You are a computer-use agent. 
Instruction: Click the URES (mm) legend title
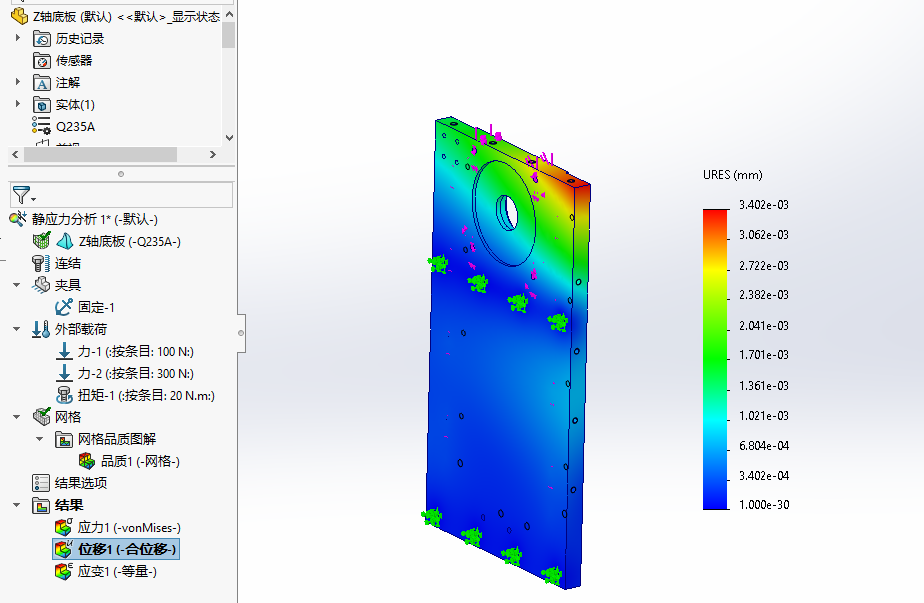point(732,175)
